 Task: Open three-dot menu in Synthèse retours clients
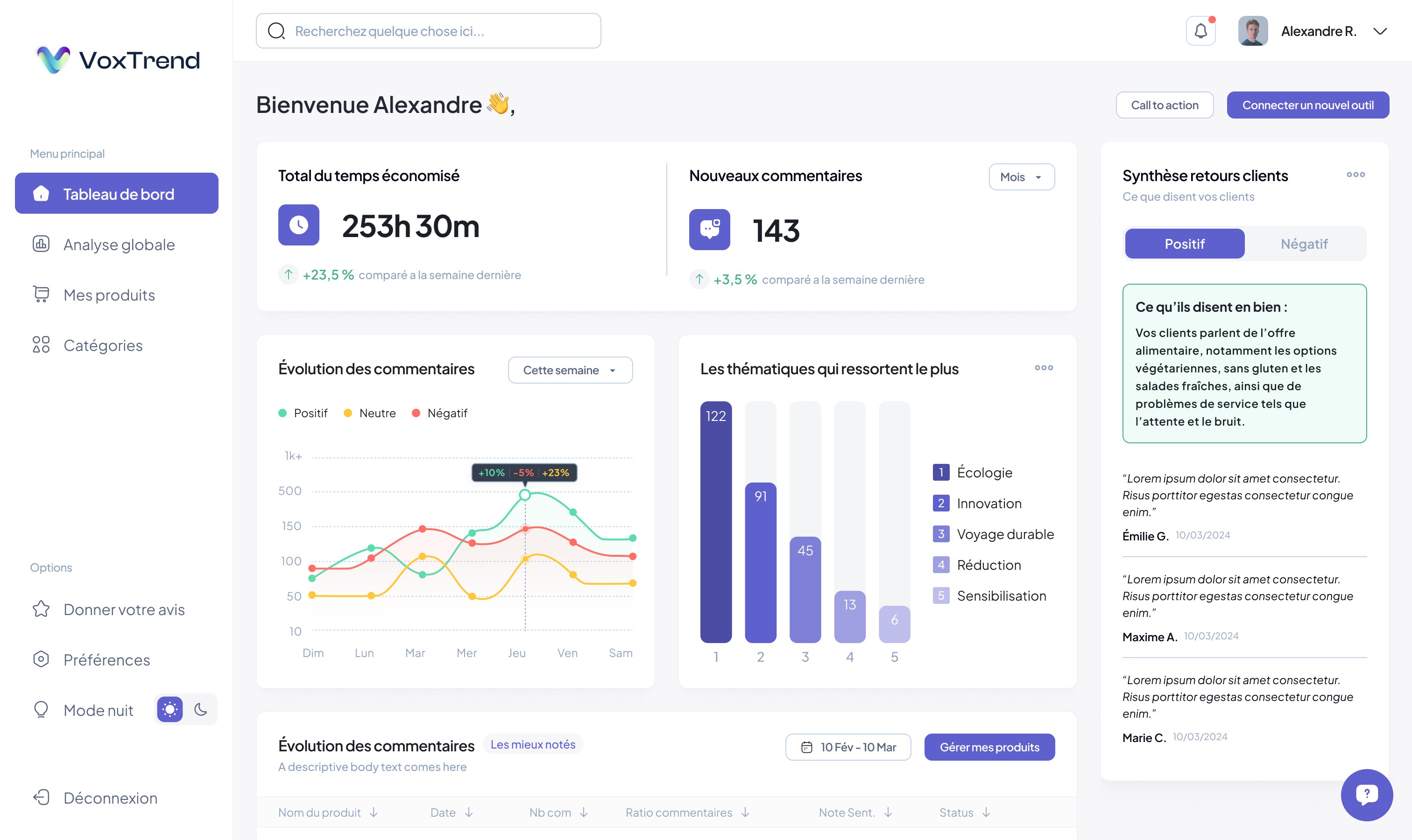click(1356, 175)
